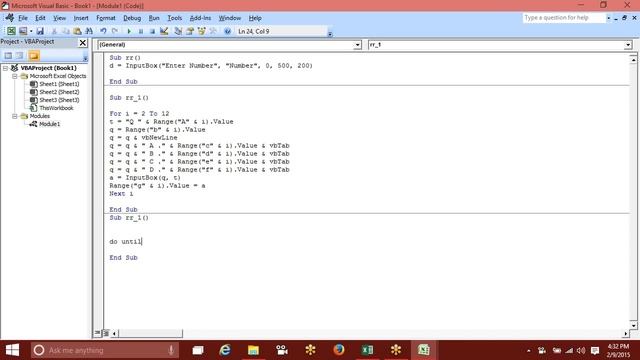
Task: Open the Insert object dropdown arrow
Action: click(x=31, y=31)
